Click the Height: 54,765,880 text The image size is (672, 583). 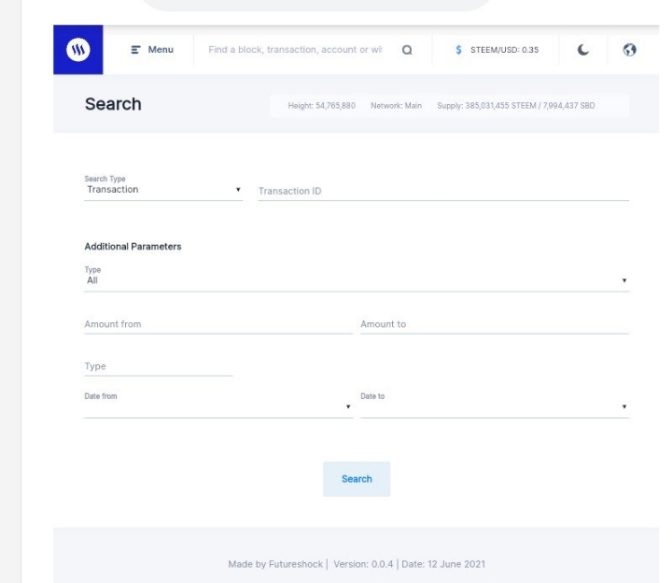point(321,105)
